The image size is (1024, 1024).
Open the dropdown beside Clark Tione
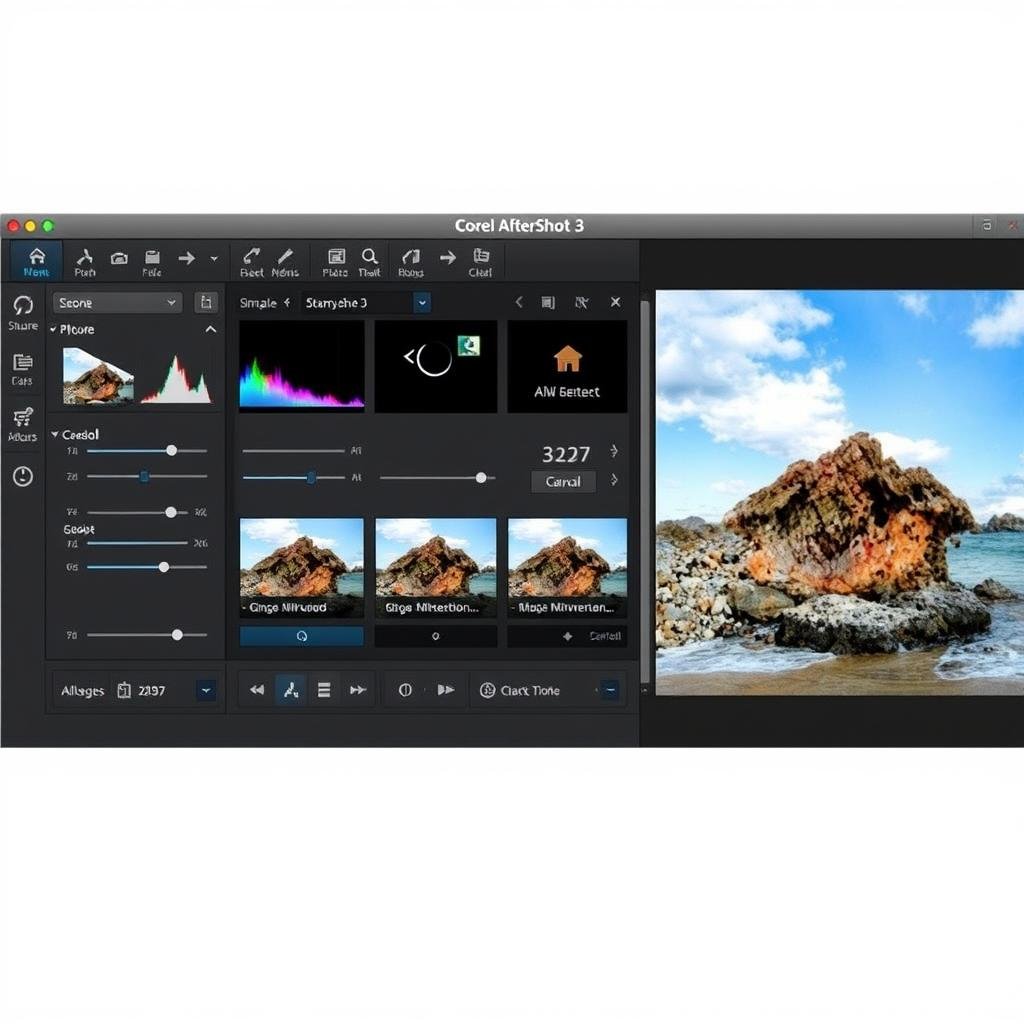click(610, 690)
